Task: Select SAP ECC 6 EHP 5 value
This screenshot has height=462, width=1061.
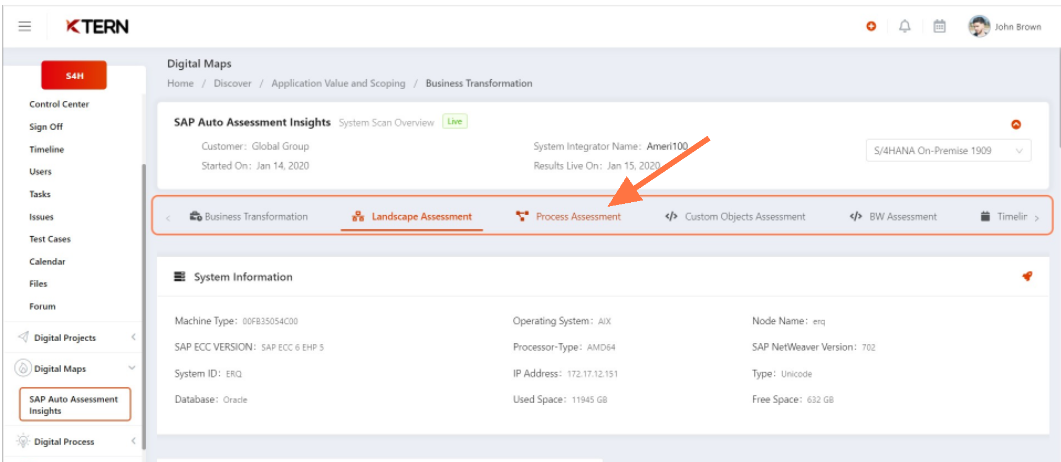Action: pos(292,348)
